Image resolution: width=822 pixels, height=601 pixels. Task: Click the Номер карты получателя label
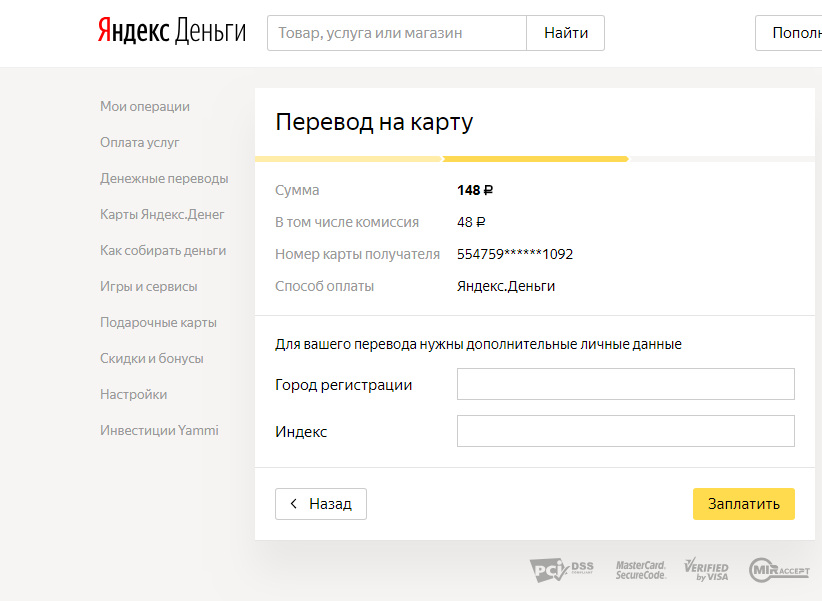click(358, 254)
